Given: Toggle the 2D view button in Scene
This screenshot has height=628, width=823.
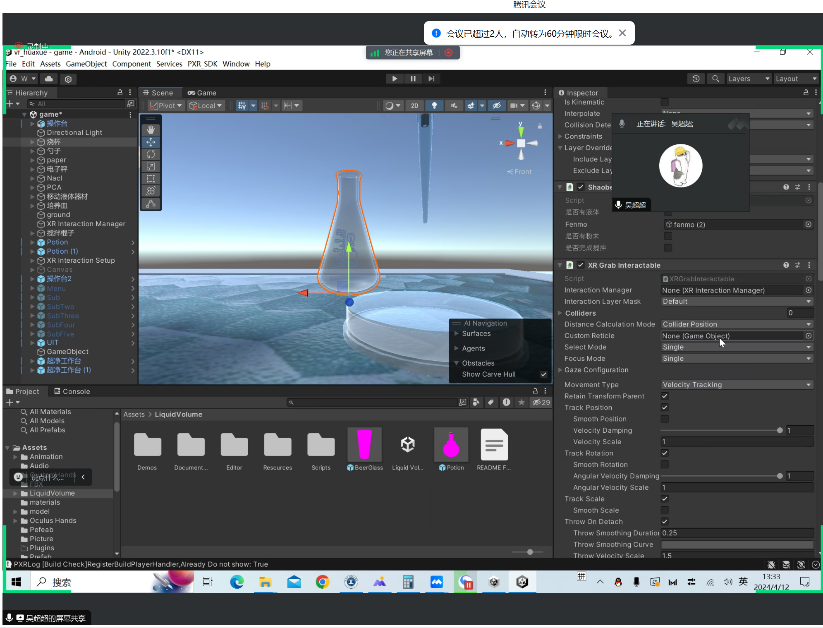Looking at the screenshot, I should coord(414,105).
